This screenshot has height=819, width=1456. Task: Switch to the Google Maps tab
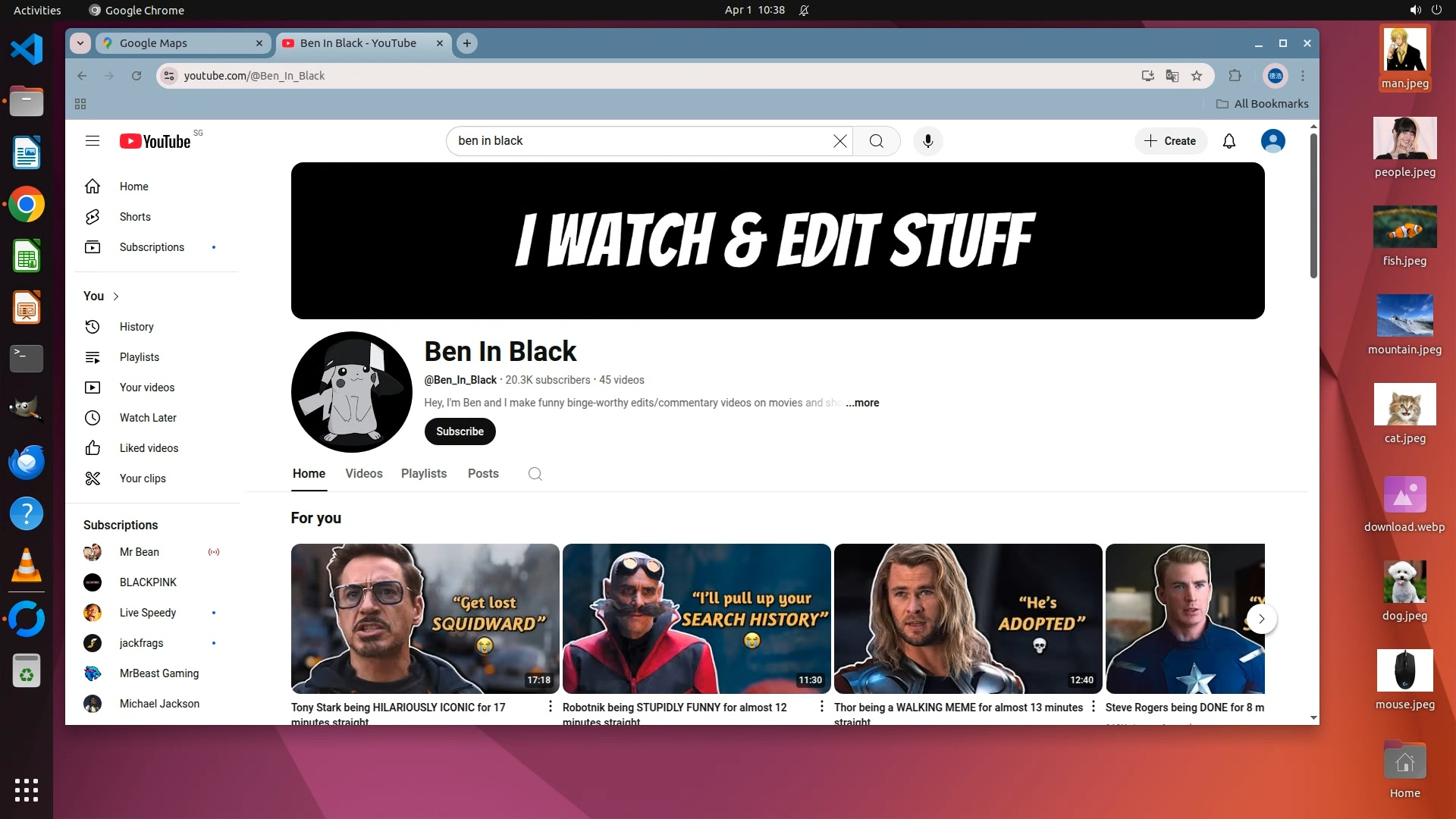[x=182, y=43]
